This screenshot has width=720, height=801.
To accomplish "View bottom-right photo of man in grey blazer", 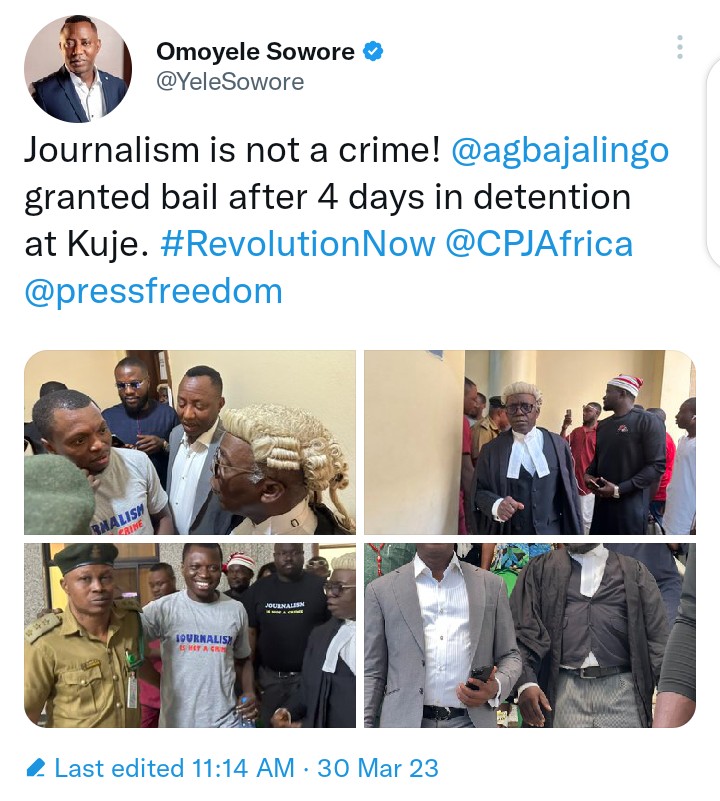I will pos(530,635).
